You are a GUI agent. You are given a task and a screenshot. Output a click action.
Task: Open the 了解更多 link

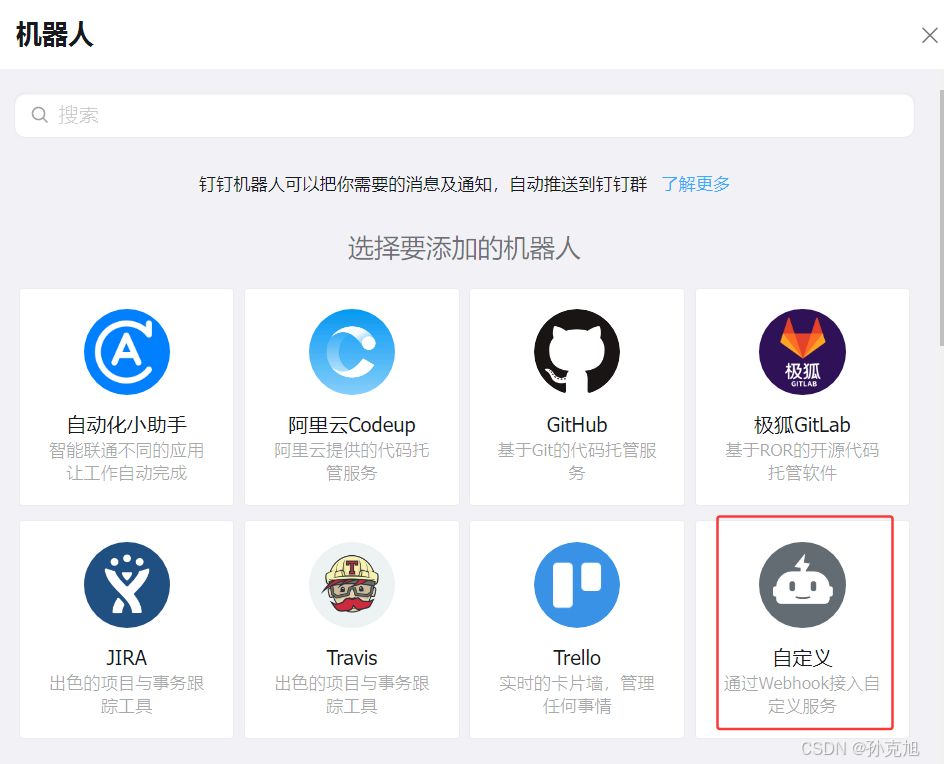pyautogui.click(x=695, y=184)
